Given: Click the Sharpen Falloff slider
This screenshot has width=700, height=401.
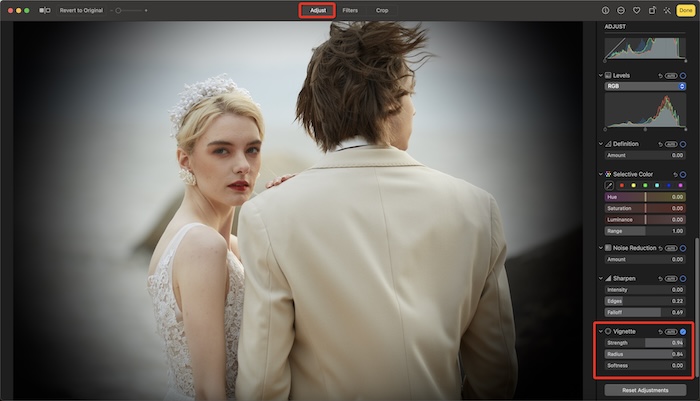Looking at the screenshot, I should [x=645, y=313].
